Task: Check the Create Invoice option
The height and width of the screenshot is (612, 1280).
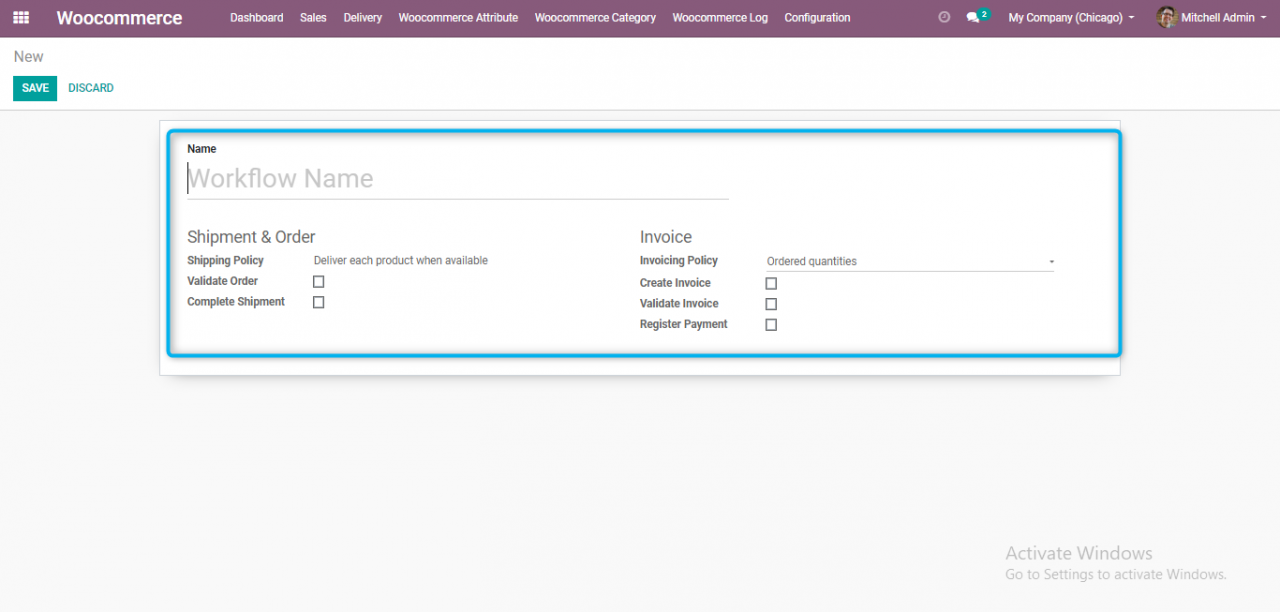Action: [x=770, y=283]
